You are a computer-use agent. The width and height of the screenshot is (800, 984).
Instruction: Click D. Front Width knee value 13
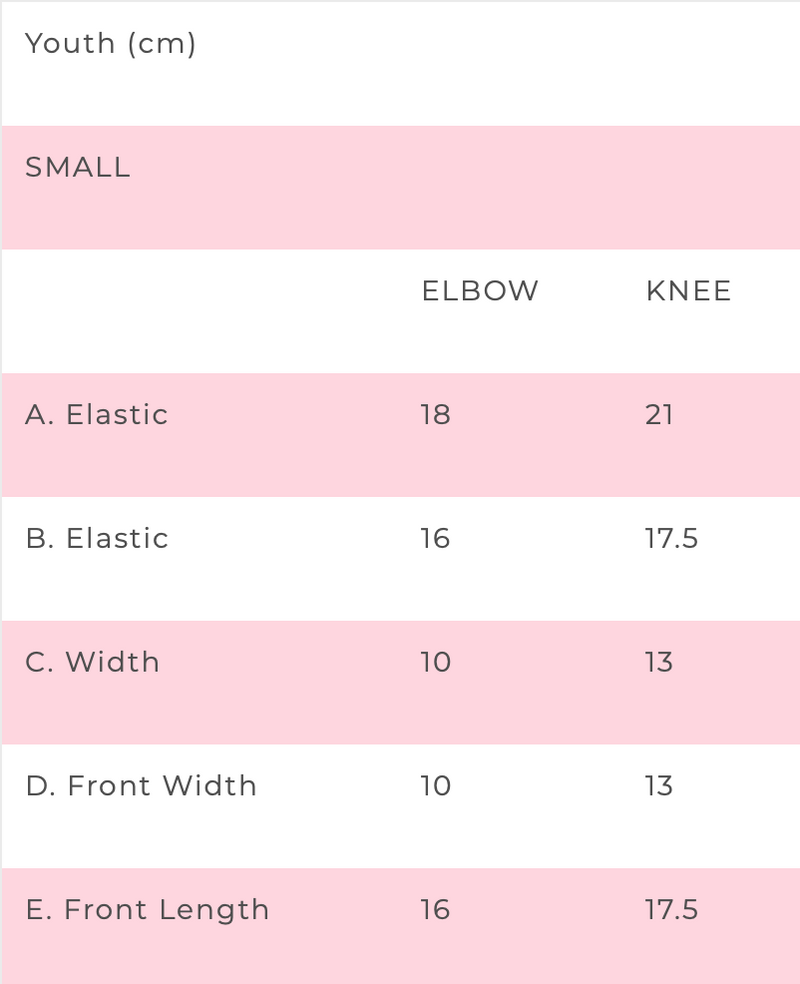[x=659, y=786]
